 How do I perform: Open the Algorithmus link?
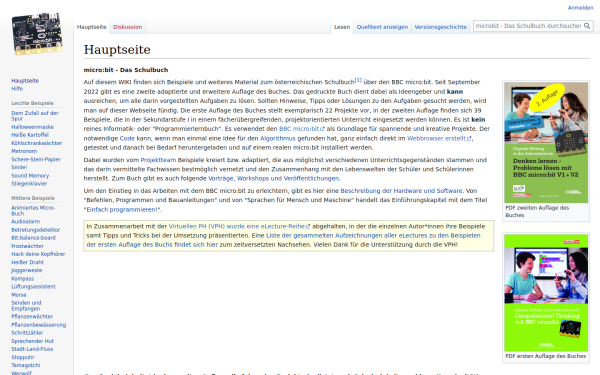(x=278, y=138)
